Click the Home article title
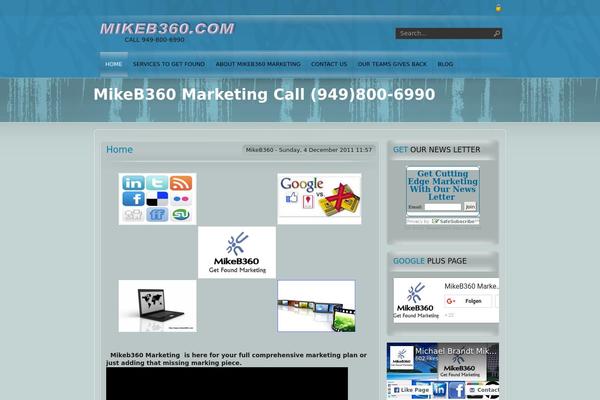600x400 pixels. 119,150
